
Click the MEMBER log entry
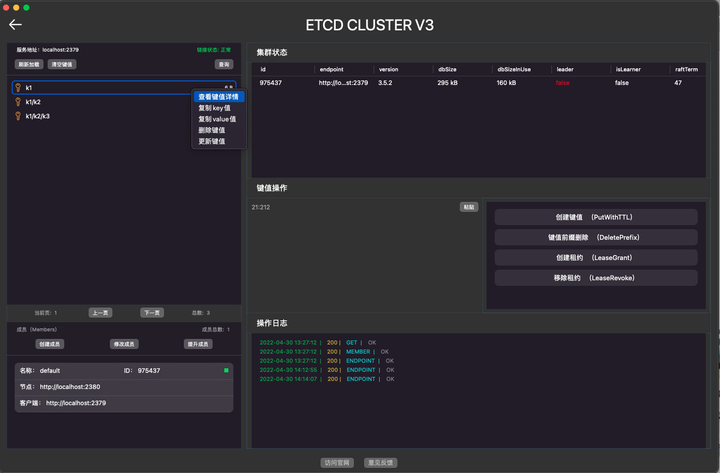(x=324, y=352)
